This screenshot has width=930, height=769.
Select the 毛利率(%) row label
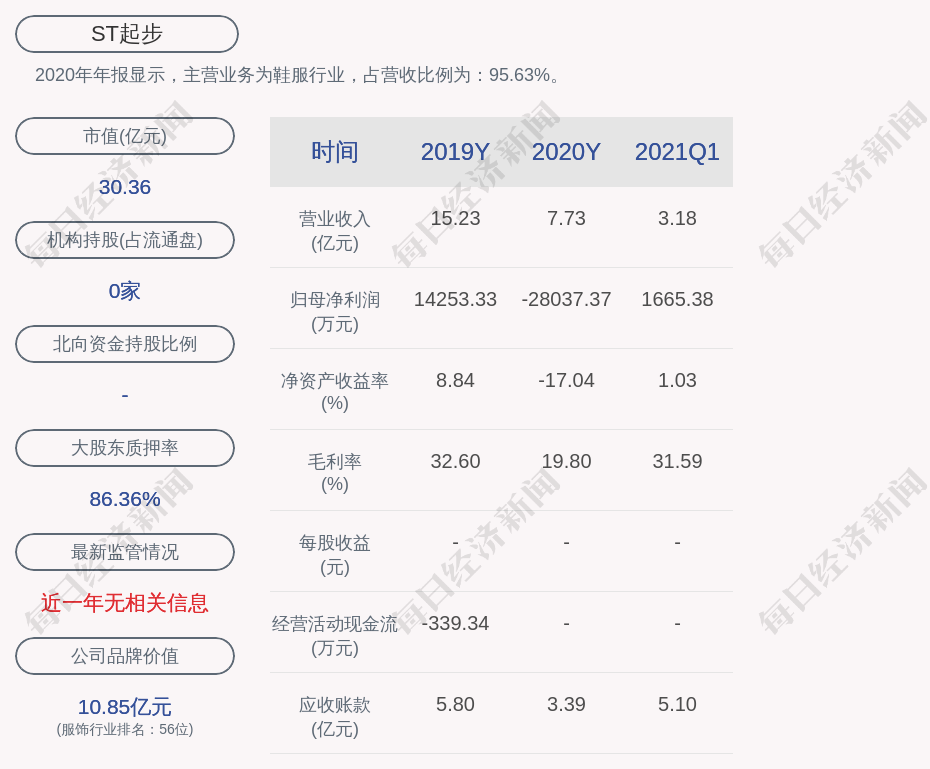[x=335, y=473]
